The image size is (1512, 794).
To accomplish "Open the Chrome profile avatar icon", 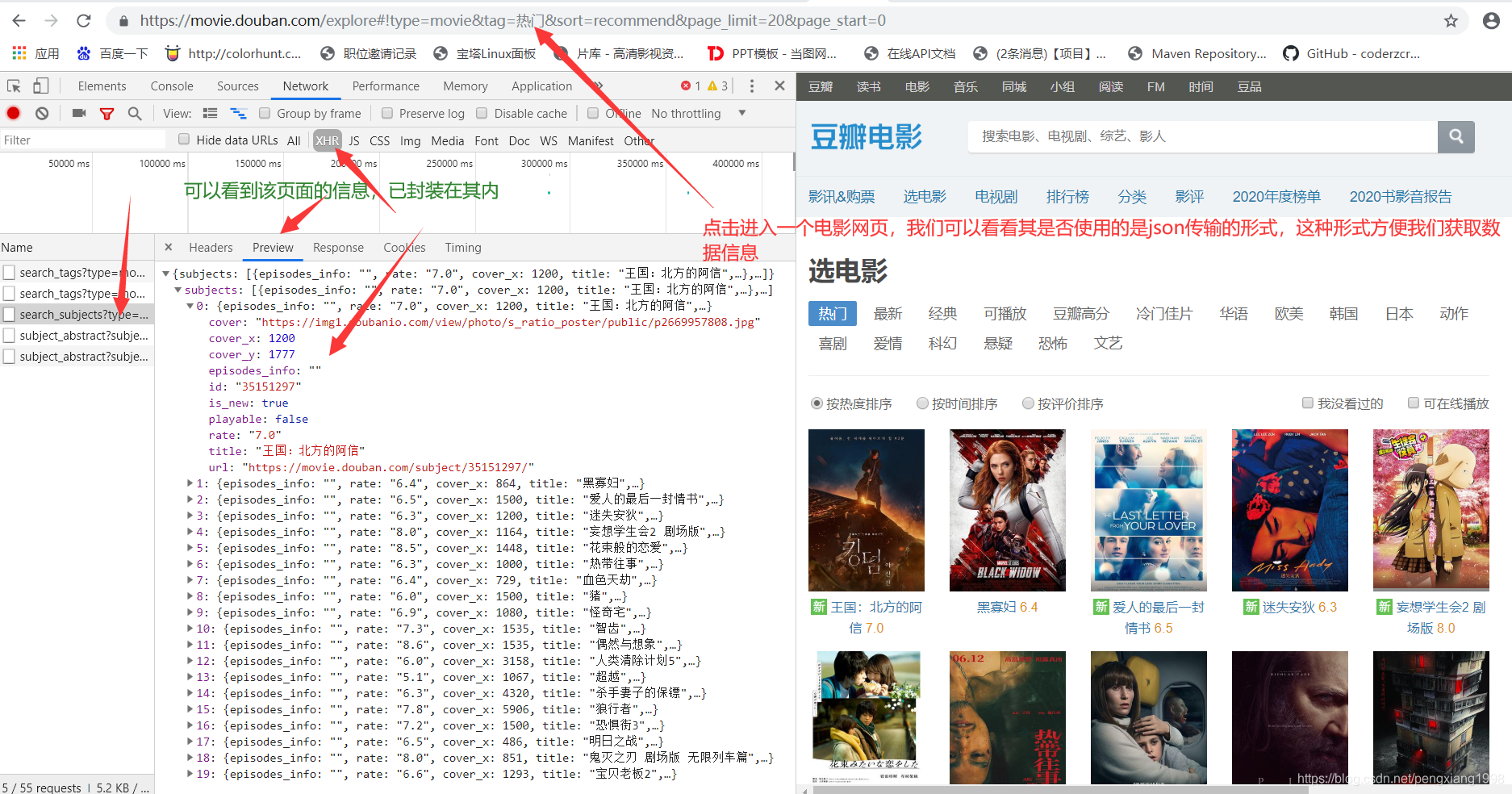I will [1491, 21].
